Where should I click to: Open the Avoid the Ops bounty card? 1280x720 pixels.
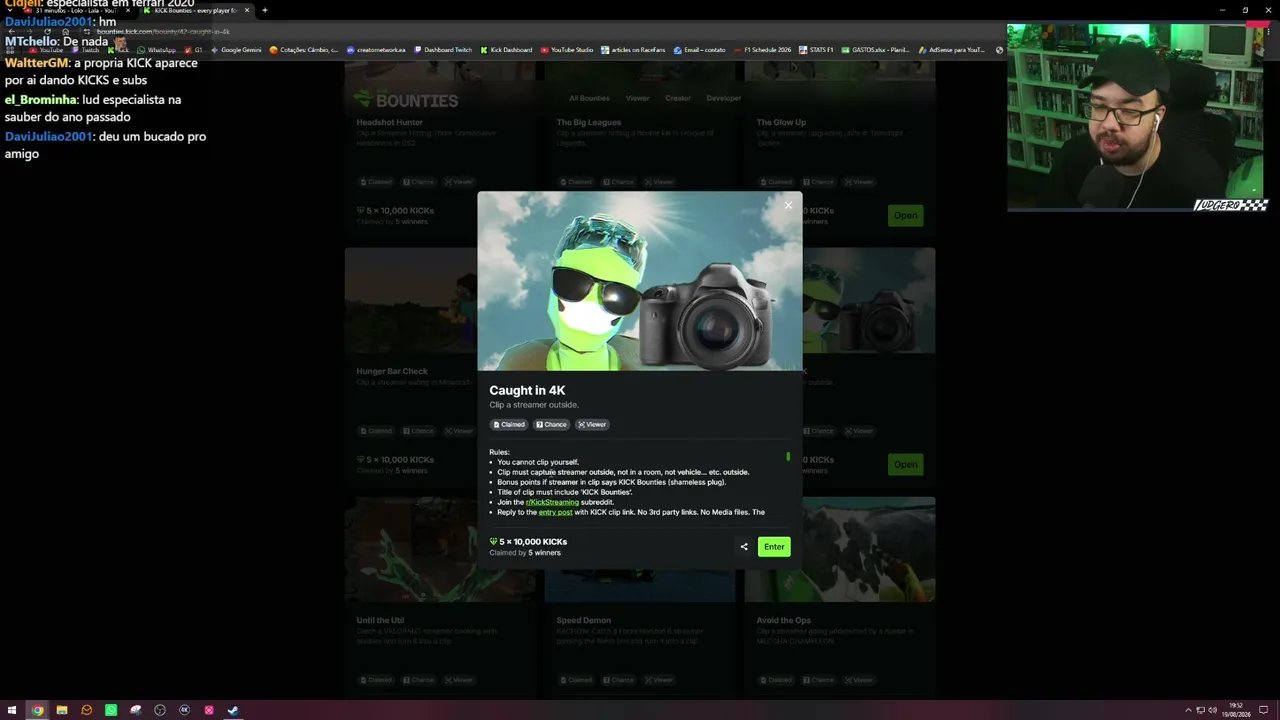[x=840, y=598]
